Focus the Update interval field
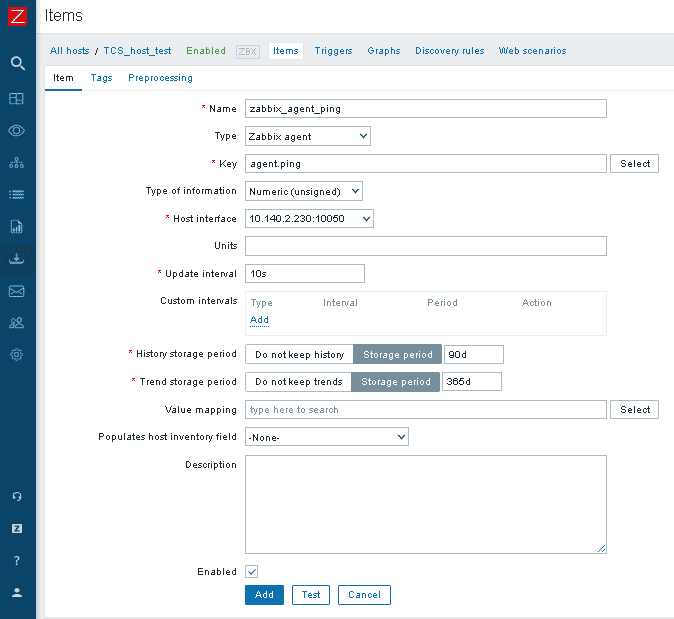674x619 pixels. coord(305,274)
